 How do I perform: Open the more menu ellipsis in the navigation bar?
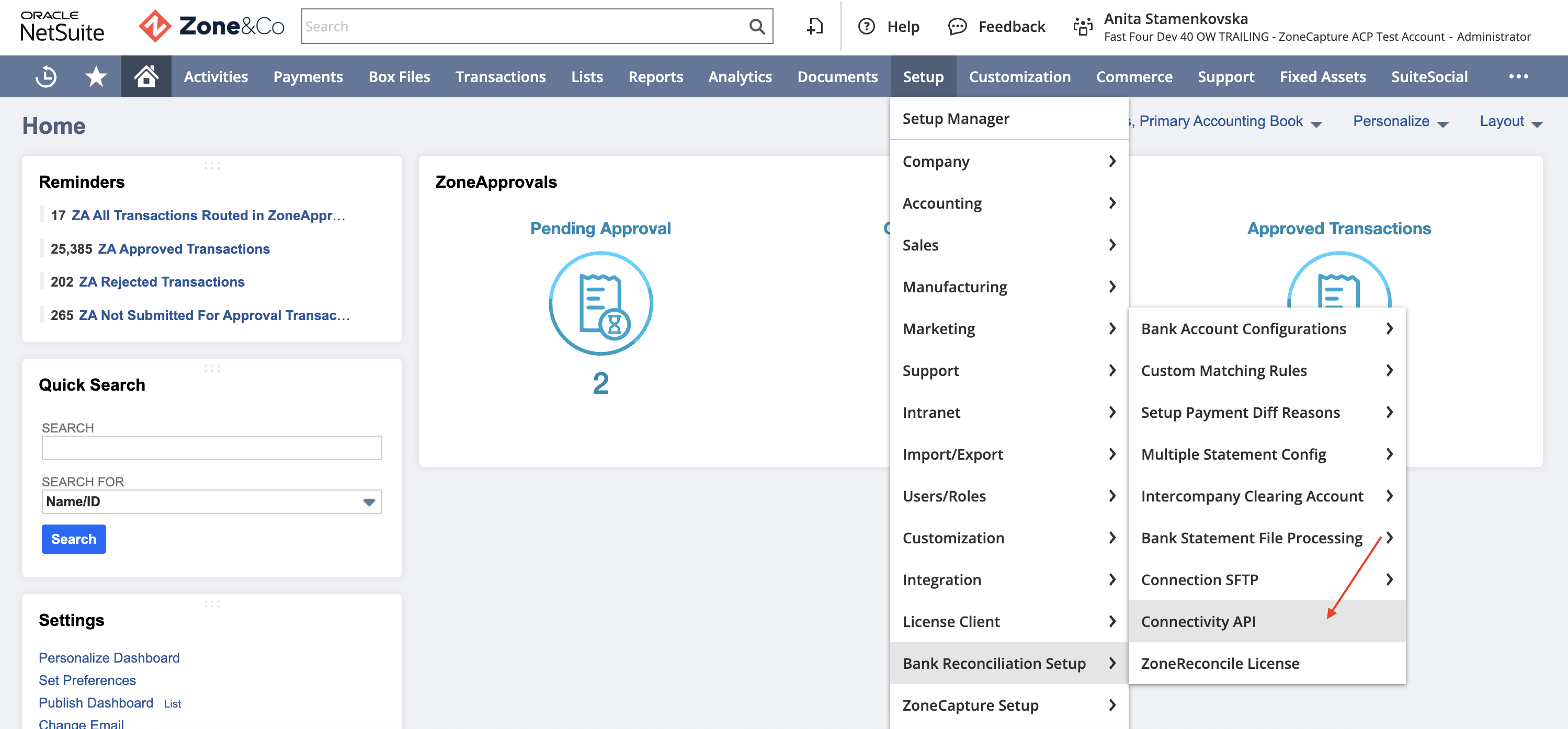[1519, 76]
